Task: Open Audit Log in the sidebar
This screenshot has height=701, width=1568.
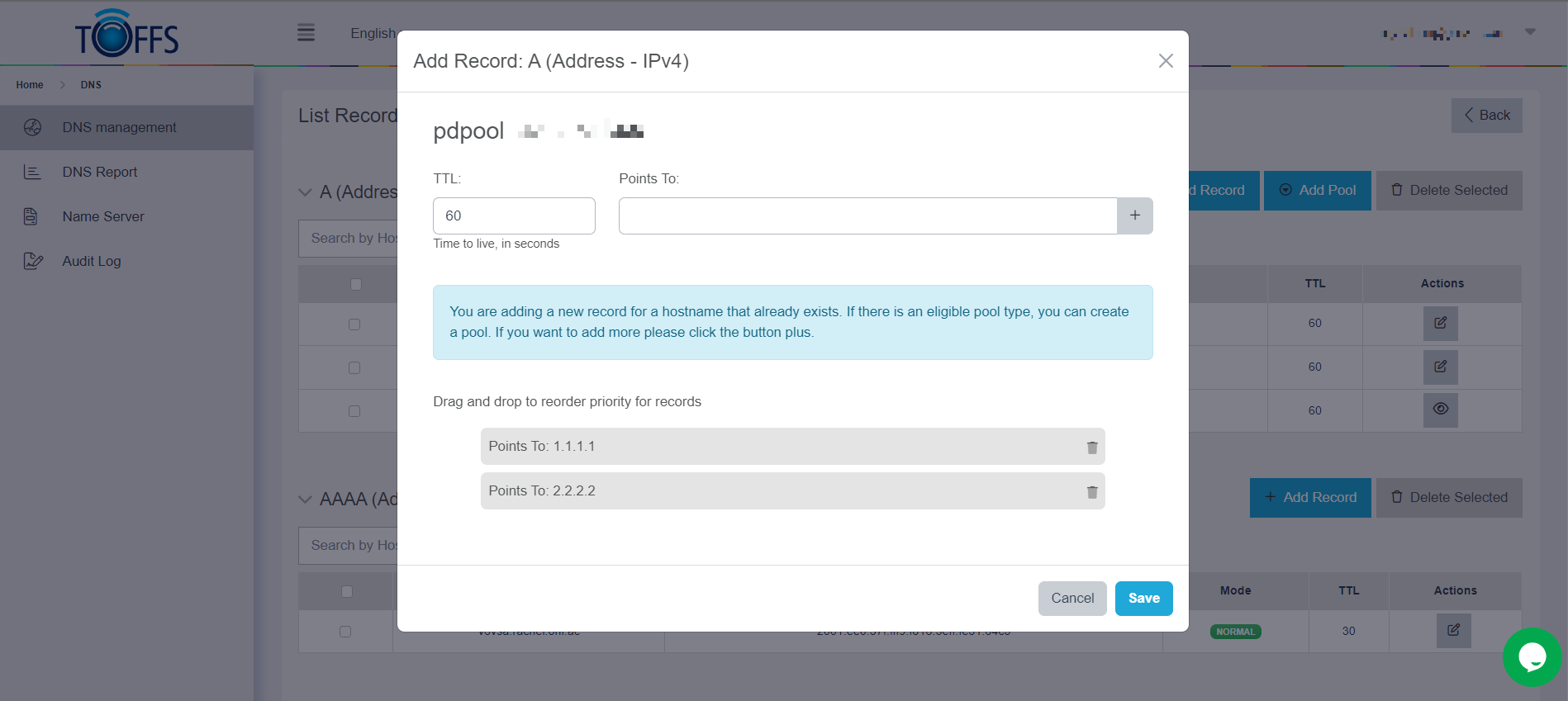Action: 92,261
